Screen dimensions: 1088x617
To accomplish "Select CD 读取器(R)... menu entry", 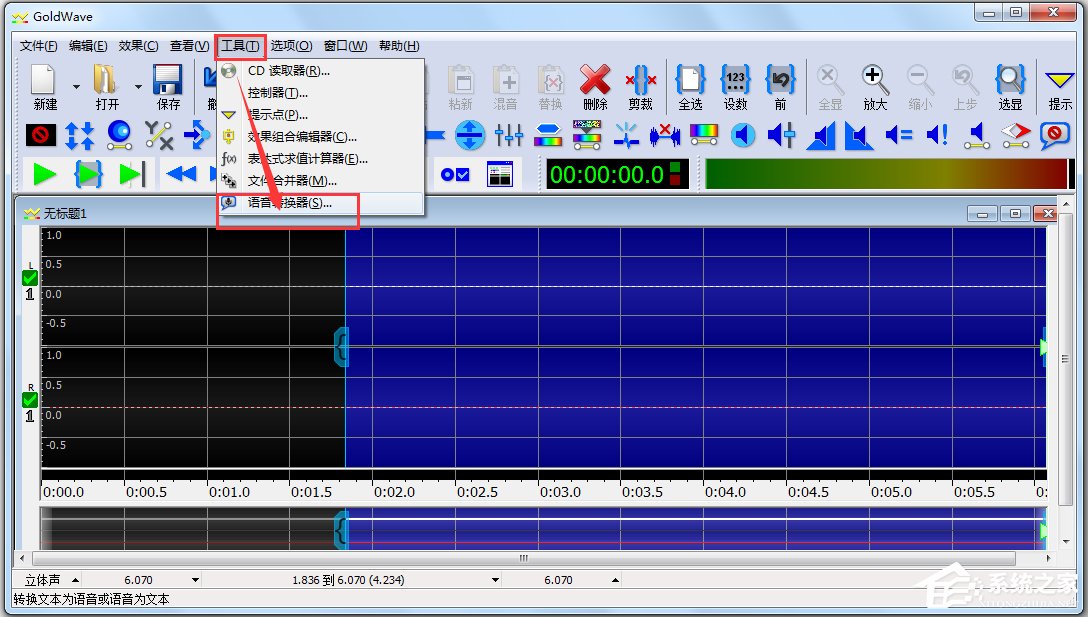I will click(x=321, y=71).
